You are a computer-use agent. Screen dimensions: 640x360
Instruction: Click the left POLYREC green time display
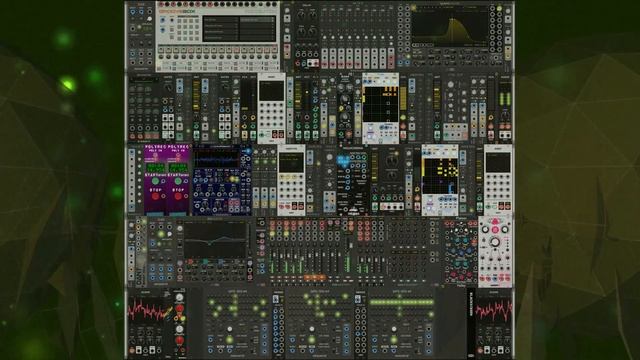click(x=156, y=168)
